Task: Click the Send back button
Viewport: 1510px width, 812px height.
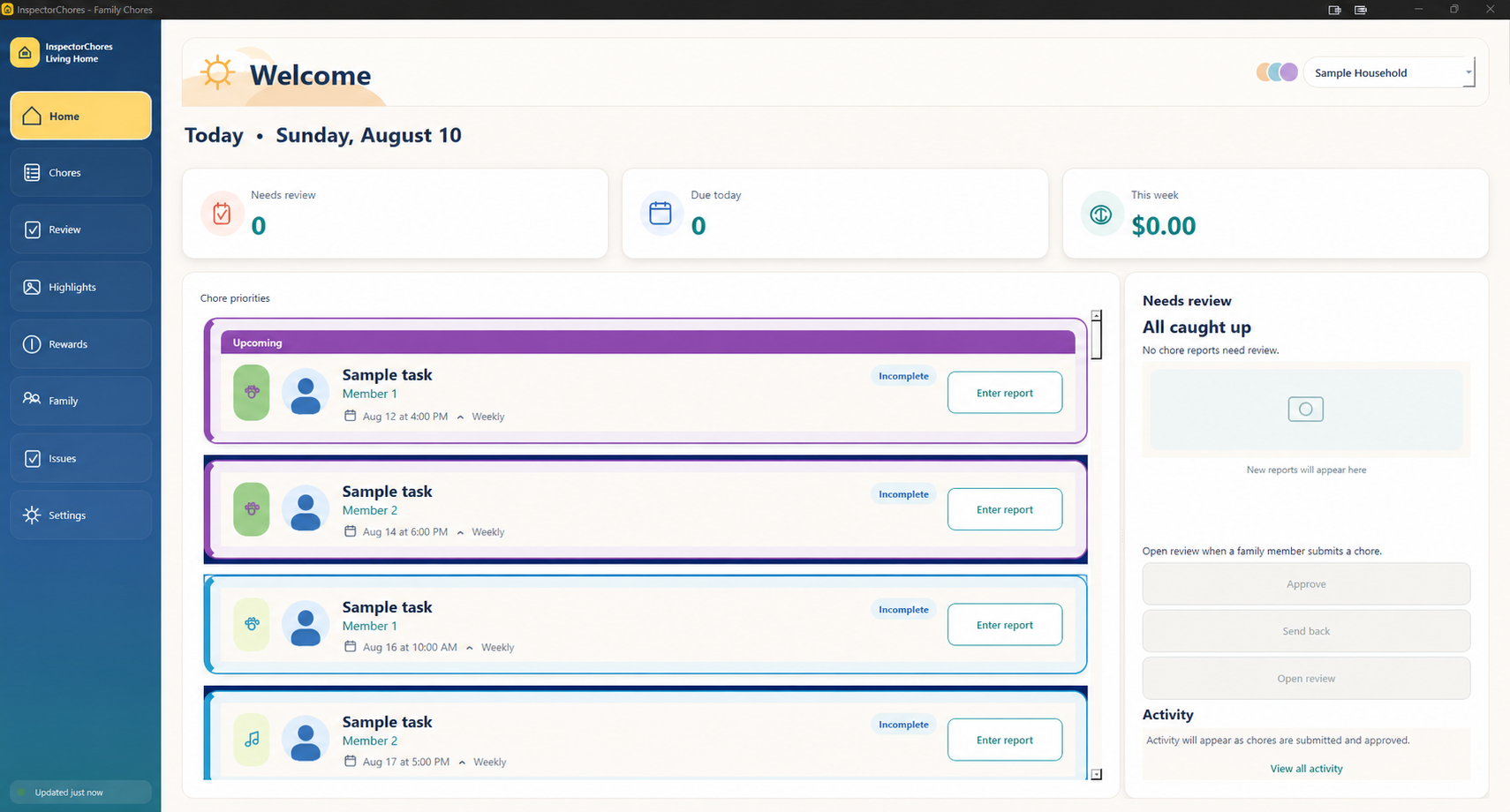Action: 1306,631
